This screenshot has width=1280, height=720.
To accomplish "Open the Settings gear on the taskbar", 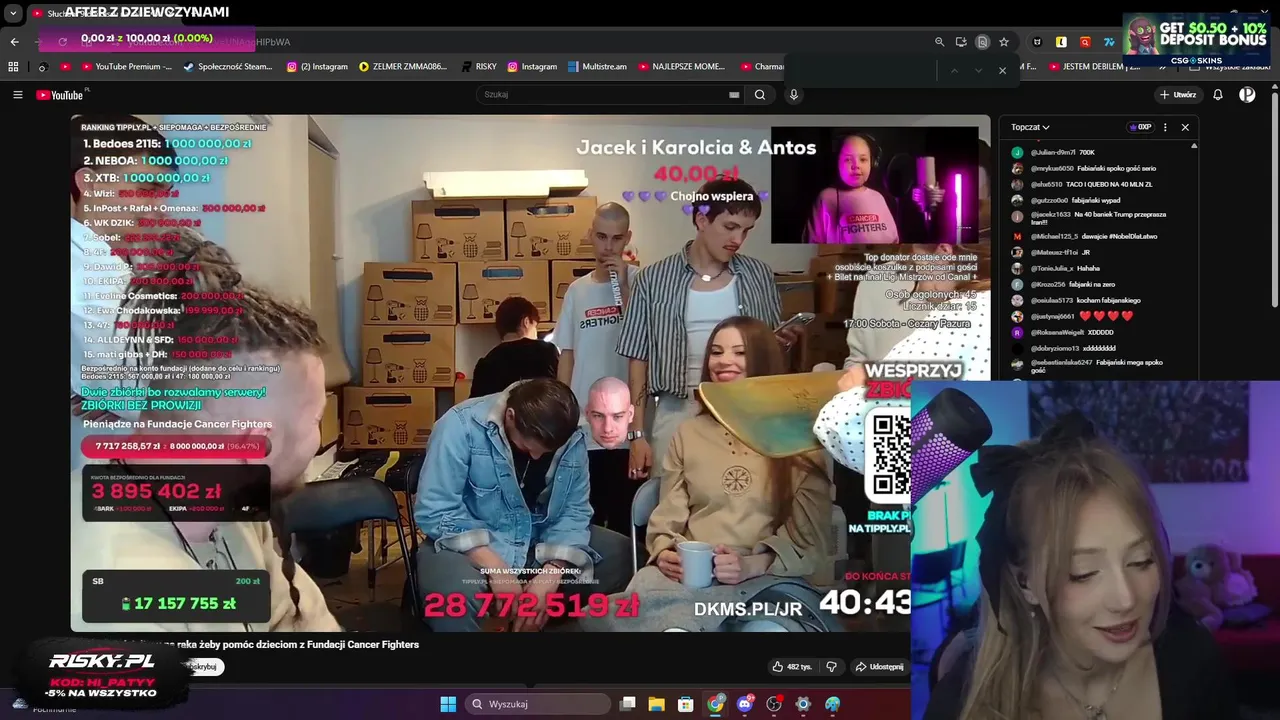I will coord(803,704).
